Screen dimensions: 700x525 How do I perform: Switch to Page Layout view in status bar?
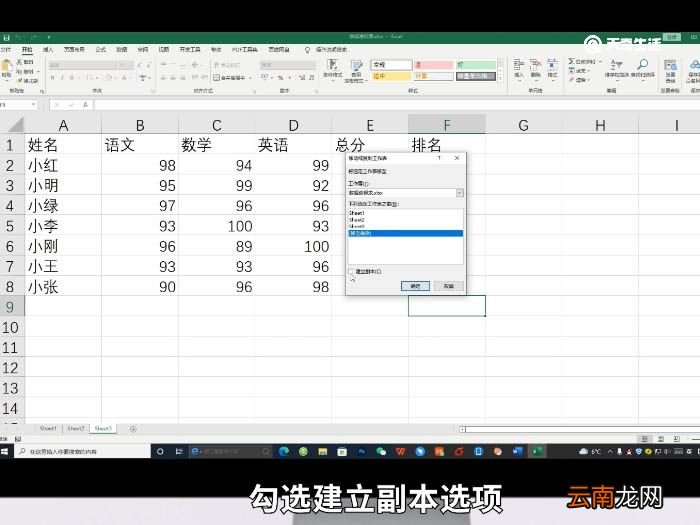pos(661,439)
